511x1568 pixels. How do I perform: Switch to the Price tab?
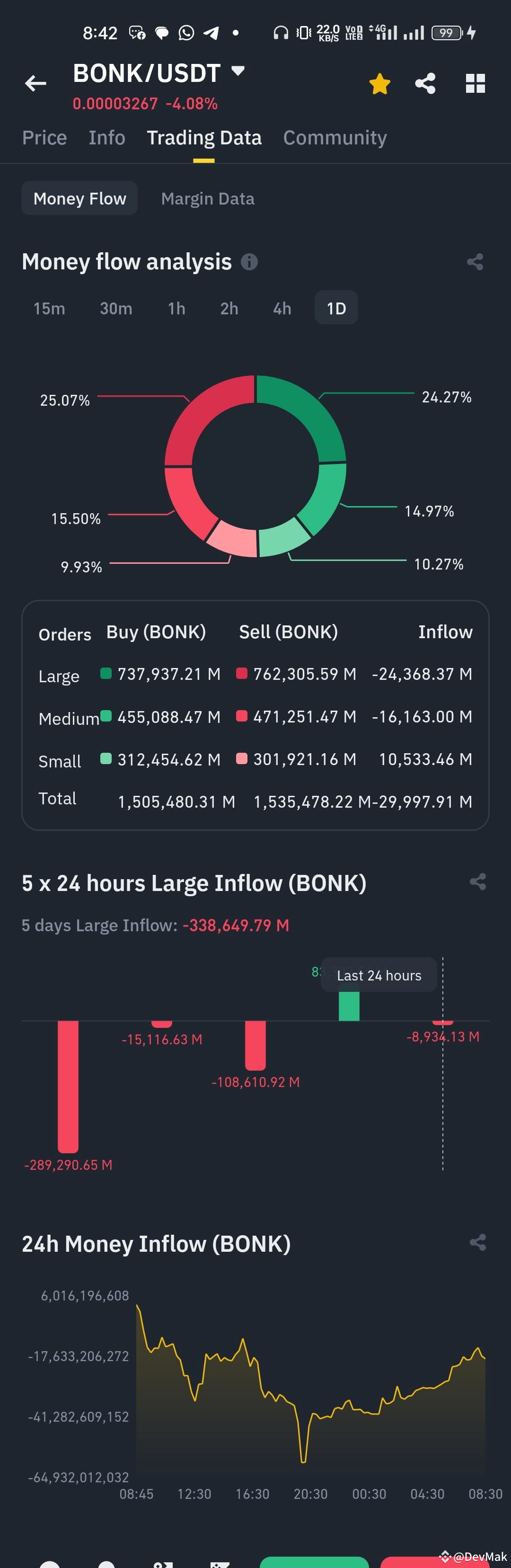44,138
